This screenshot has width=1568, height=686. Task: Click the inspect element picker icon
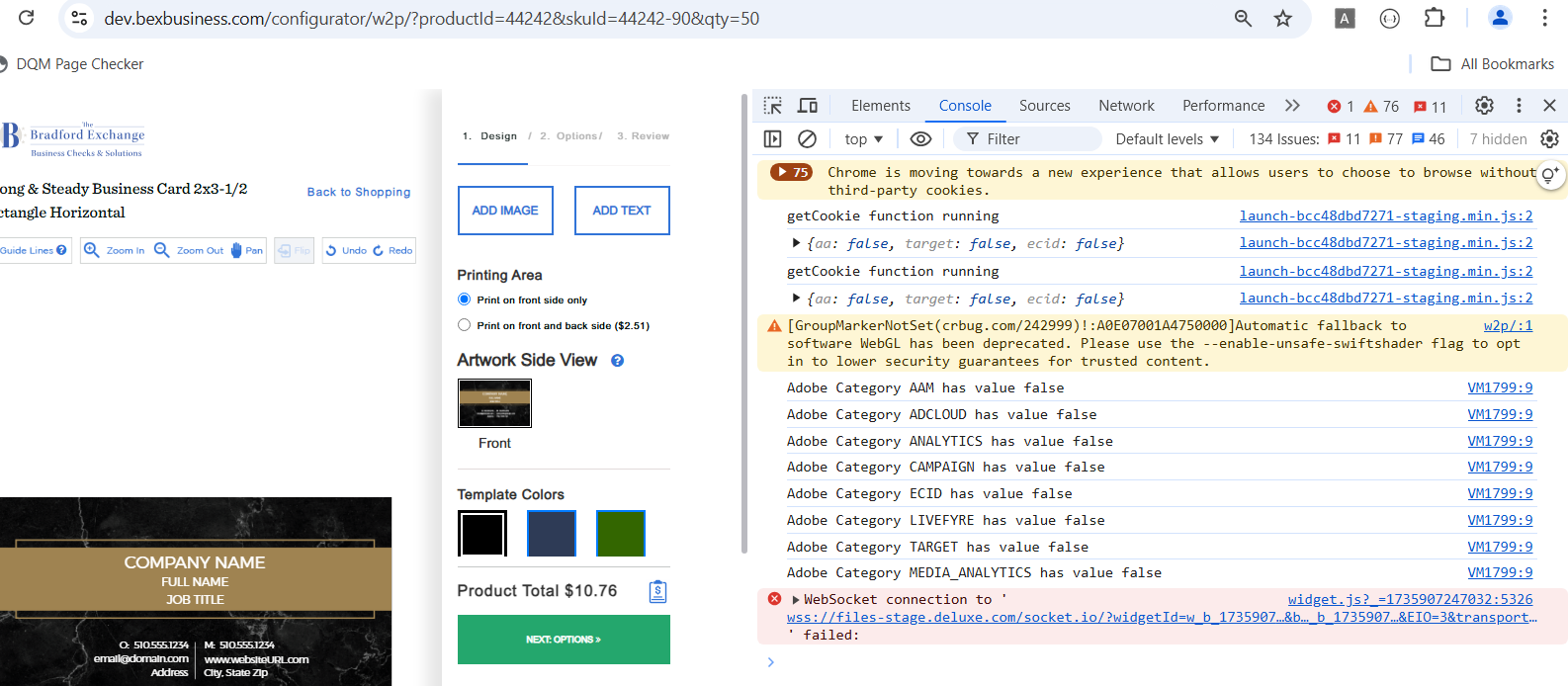(773, 106)
